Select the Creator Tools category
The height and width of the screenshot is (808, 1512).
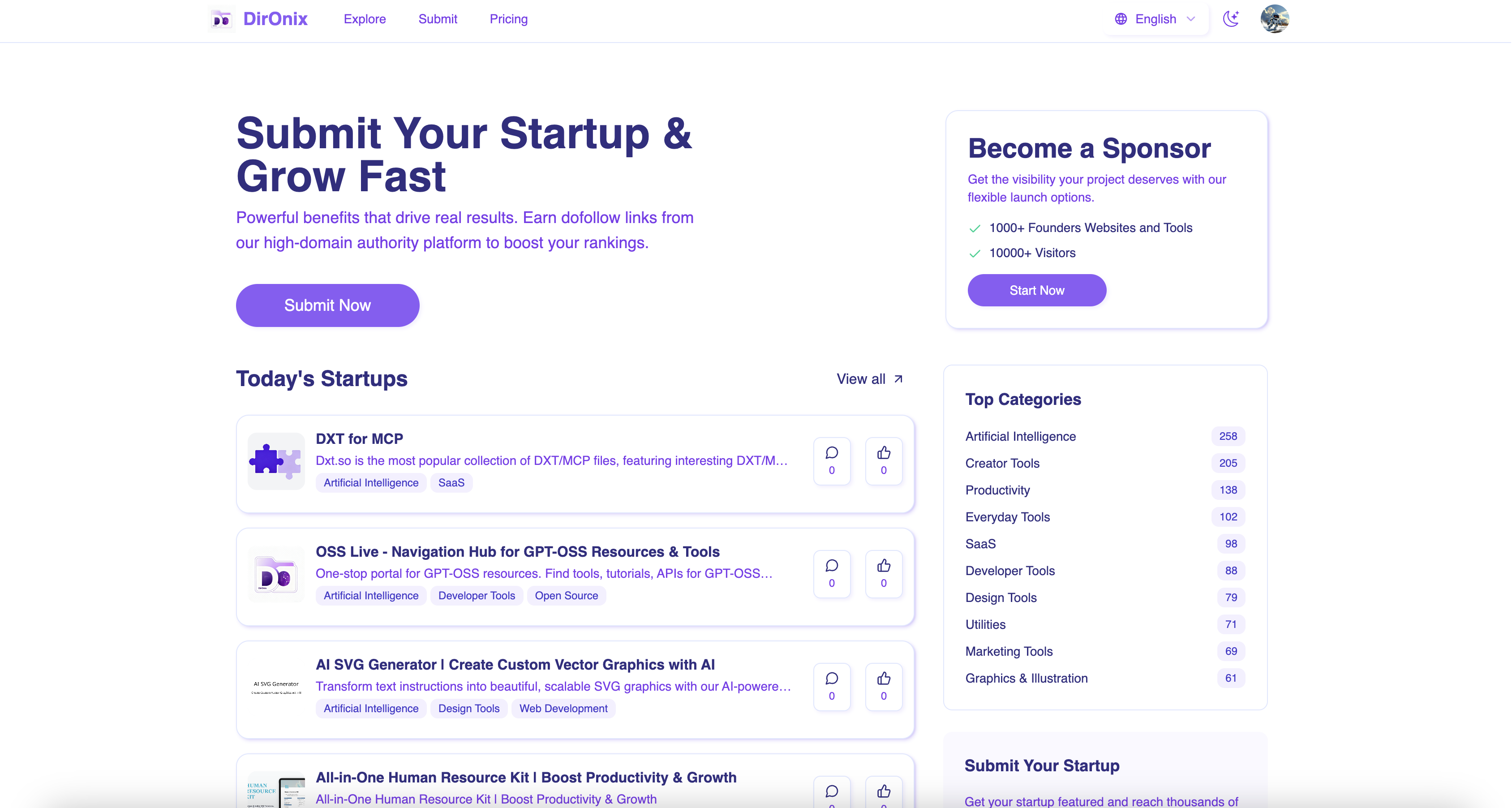[1002, 464]
